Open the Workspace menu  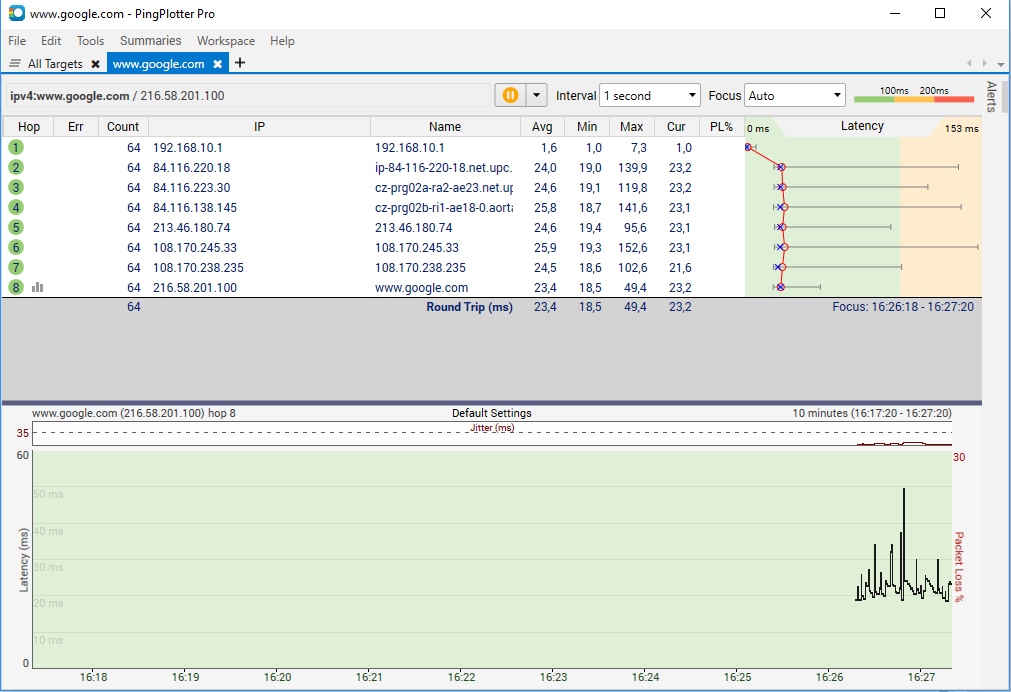[x=225, y=41]
